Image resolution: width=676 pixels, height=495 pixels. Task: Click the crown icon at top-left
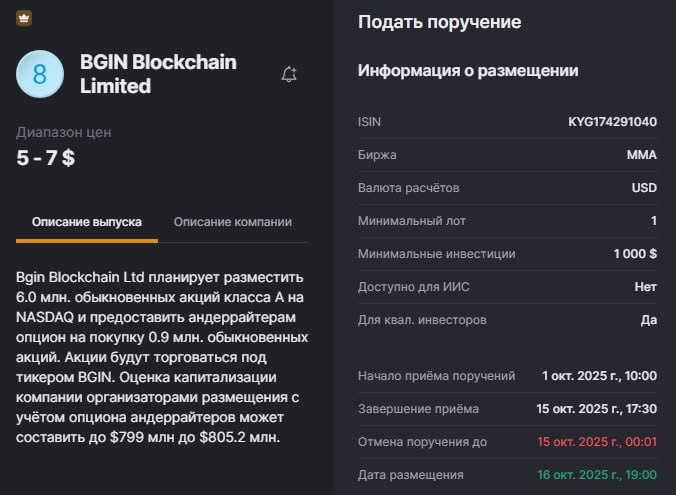[x=24, y=18]
